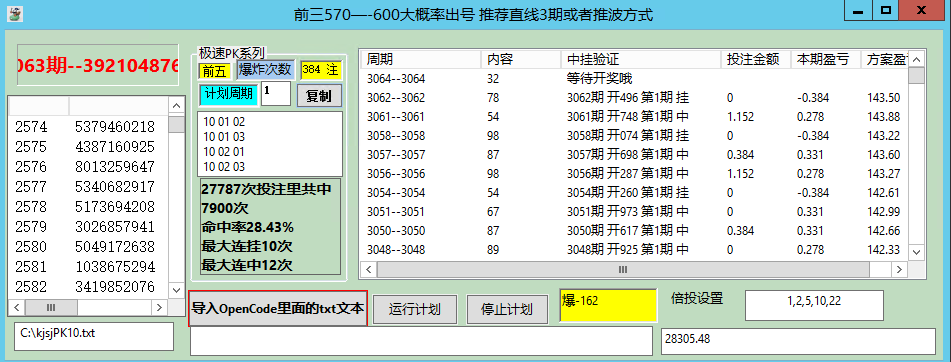Select draw list row 2574
Screen dimensions: 951x362
coord(89,127)
